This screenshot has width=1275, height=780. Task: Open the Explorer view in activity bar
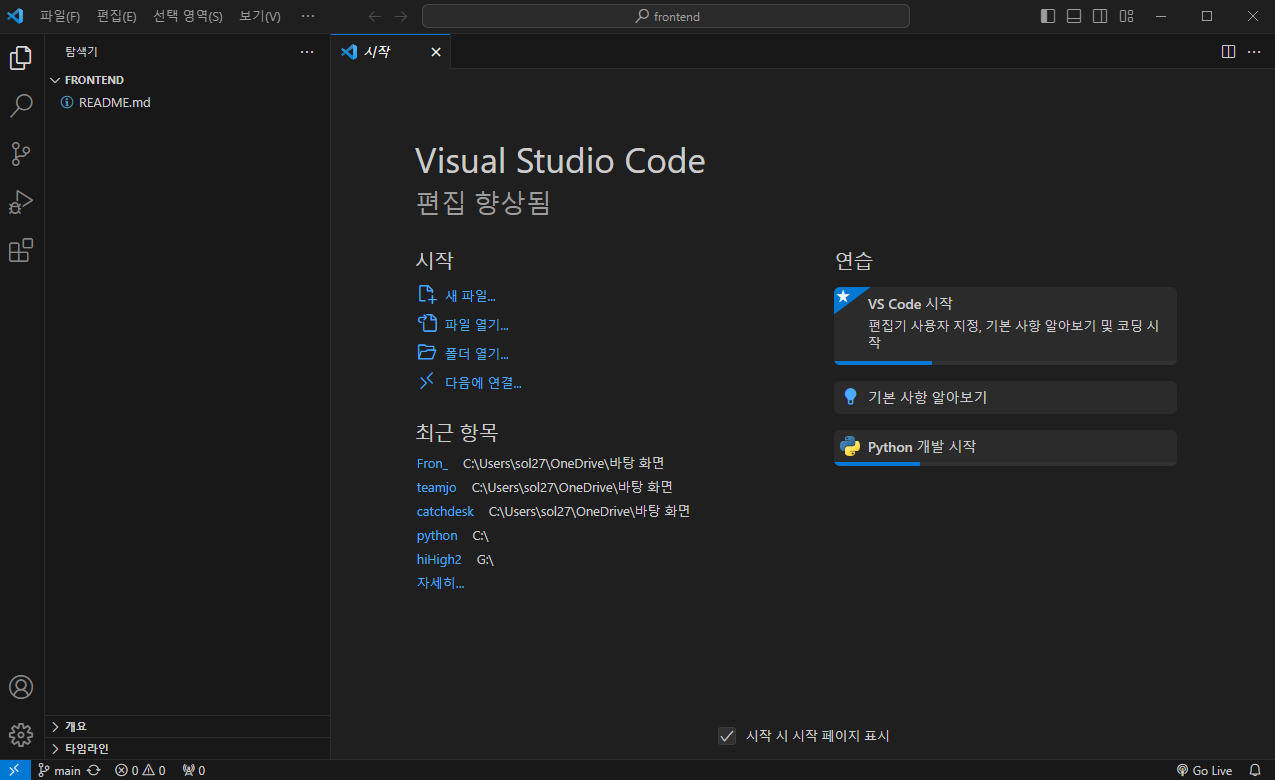point(21,58)
